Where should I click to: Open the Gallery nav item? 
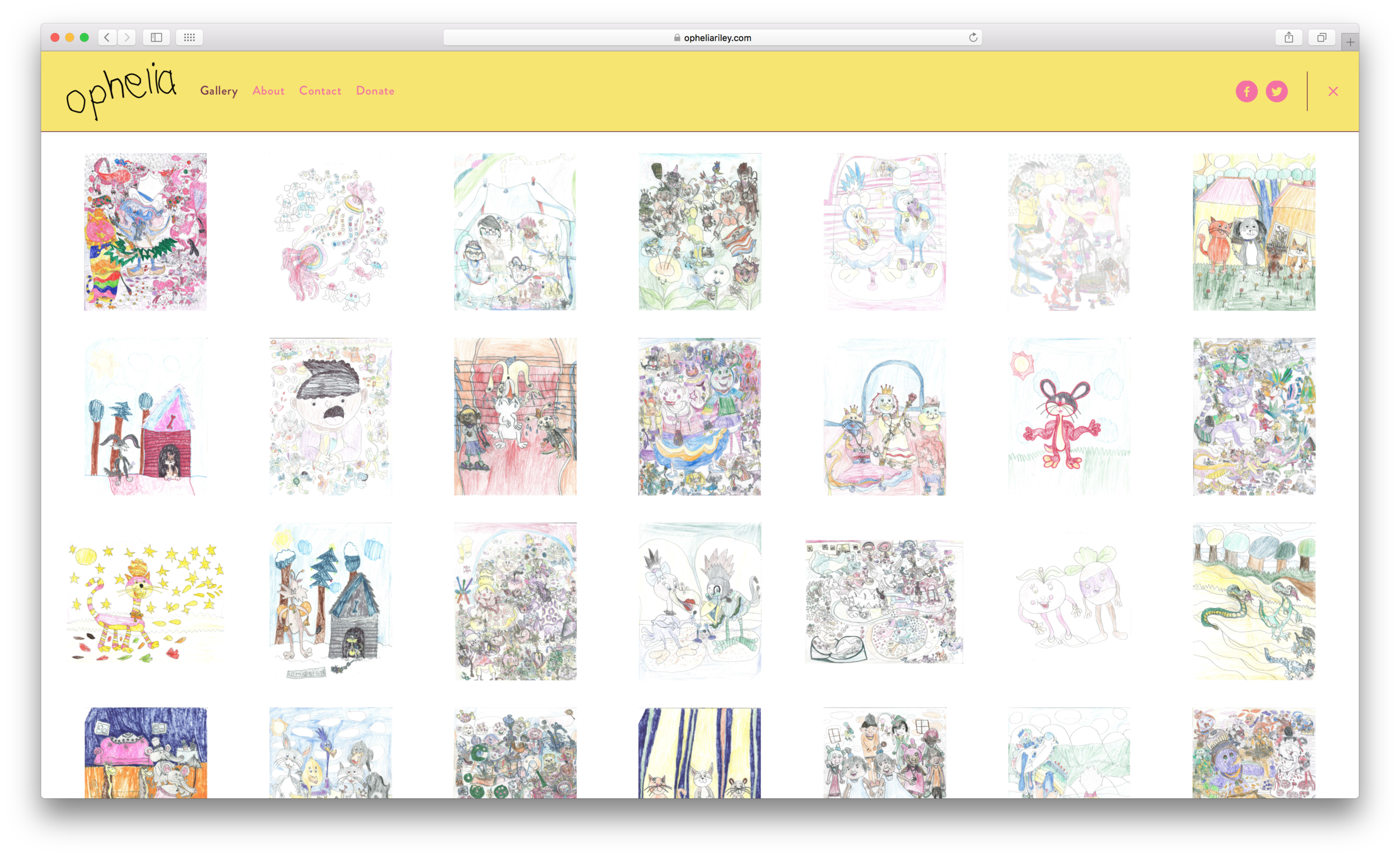[x=219, y=91]
